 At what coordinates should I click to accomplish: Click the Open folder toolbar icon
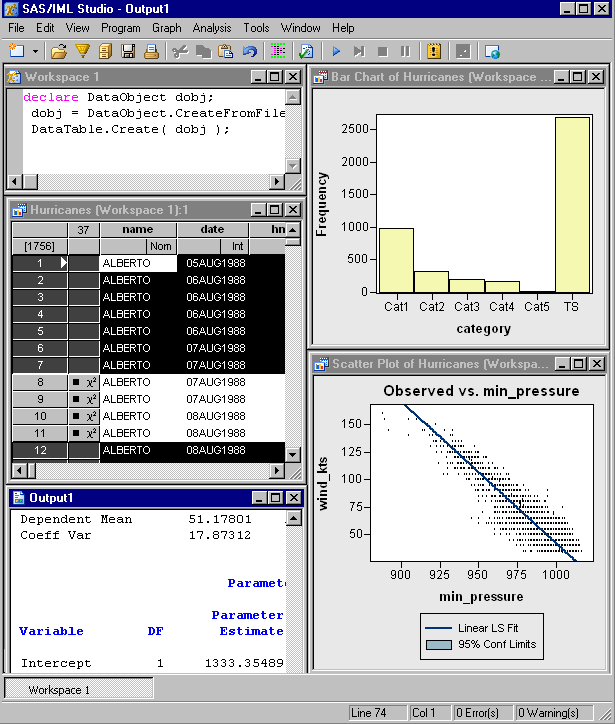click(x=59, y=51)
